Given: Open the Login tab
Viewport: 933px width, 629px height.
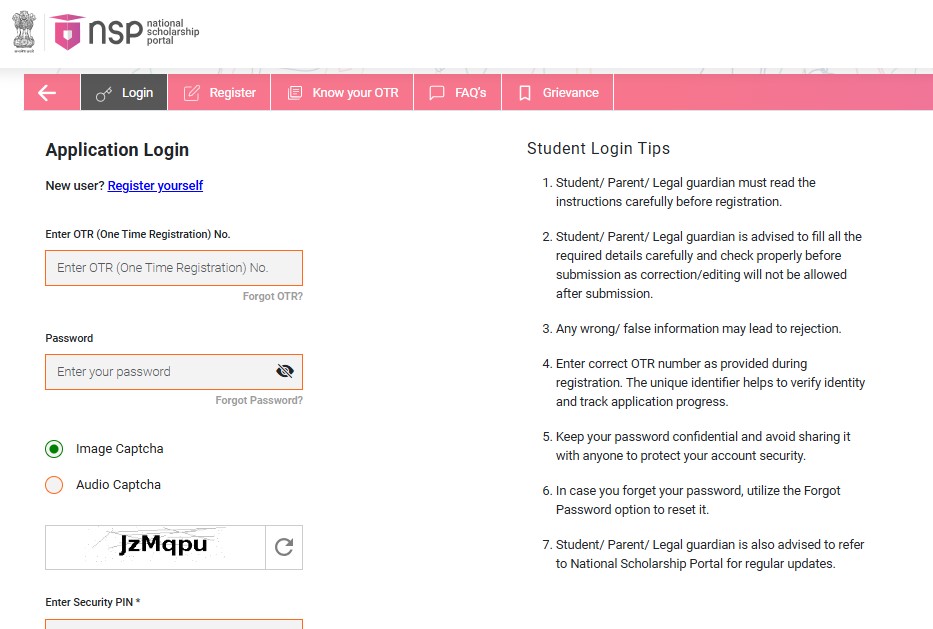Looking at the screenshot, I should (x=124, y=92).
